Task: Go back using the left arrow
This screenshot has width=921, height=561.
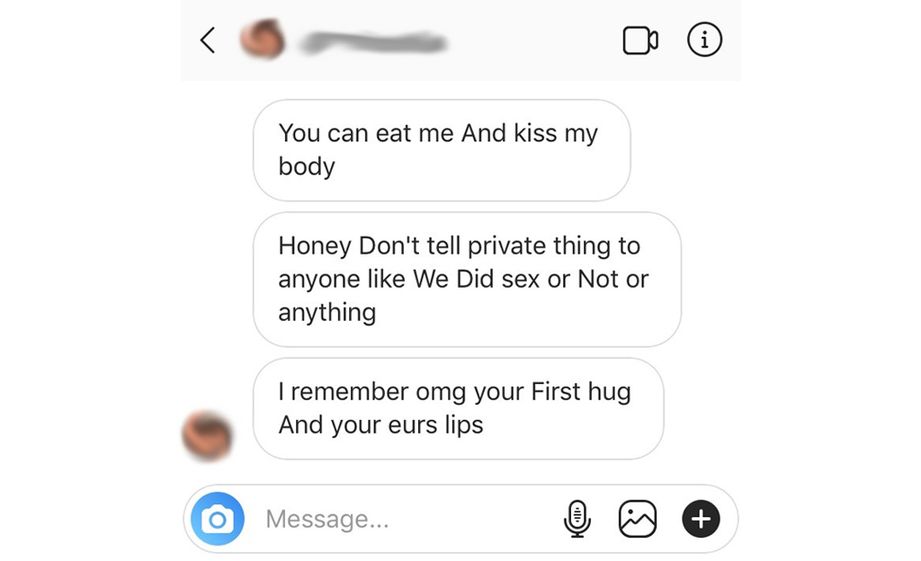Action: pyautogui.click(x=207, y=41)
